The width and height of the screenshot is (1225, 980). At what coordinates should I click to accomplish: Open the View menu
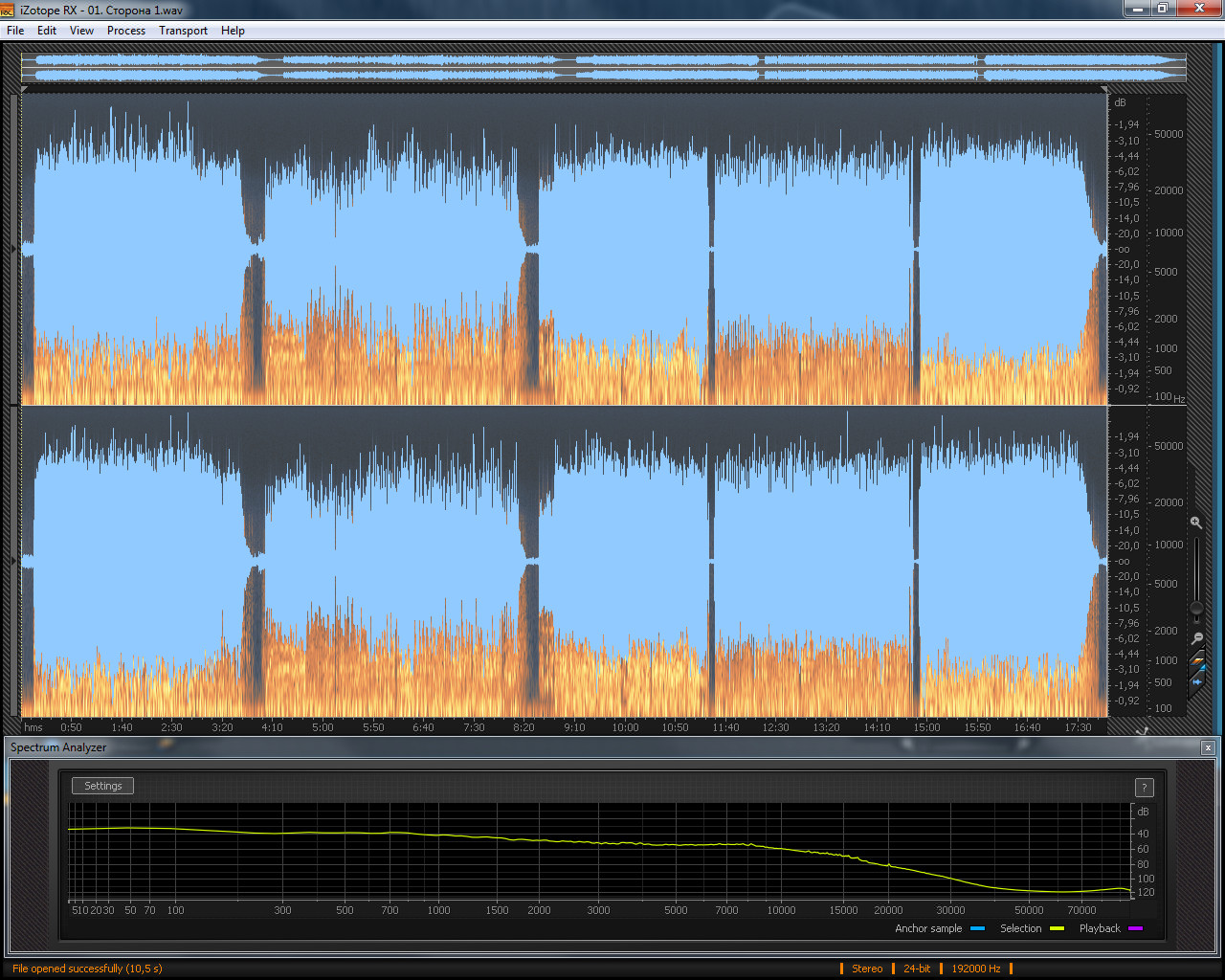pos(81,31)
